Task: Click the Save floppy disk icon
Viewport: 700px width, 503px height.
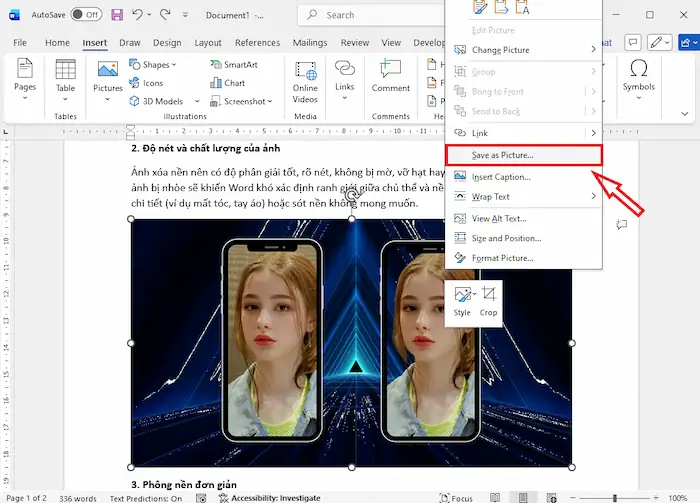Action: (x=117, y=15)
